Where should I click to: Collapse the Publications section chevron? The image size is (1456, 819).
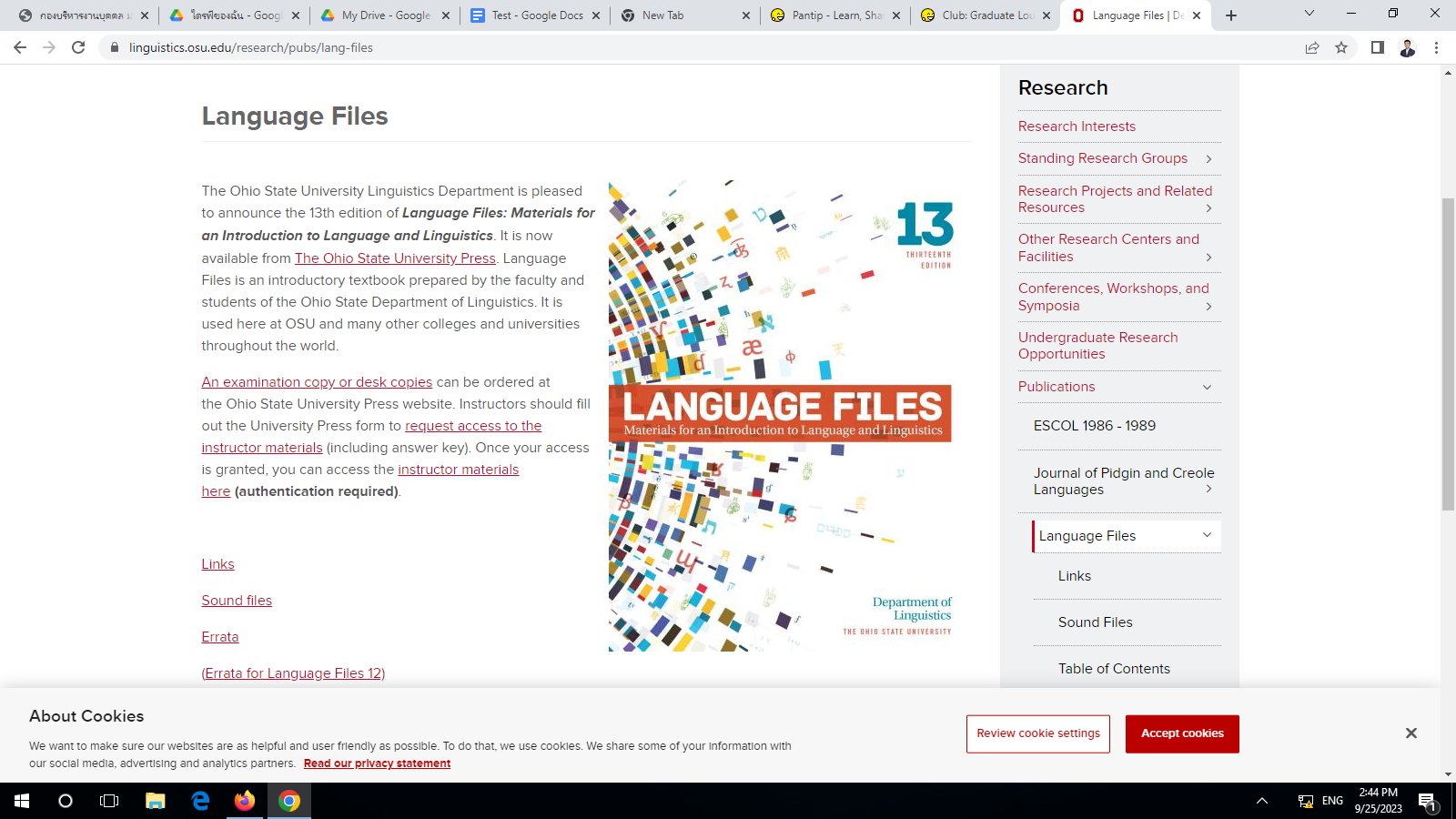1208,388
